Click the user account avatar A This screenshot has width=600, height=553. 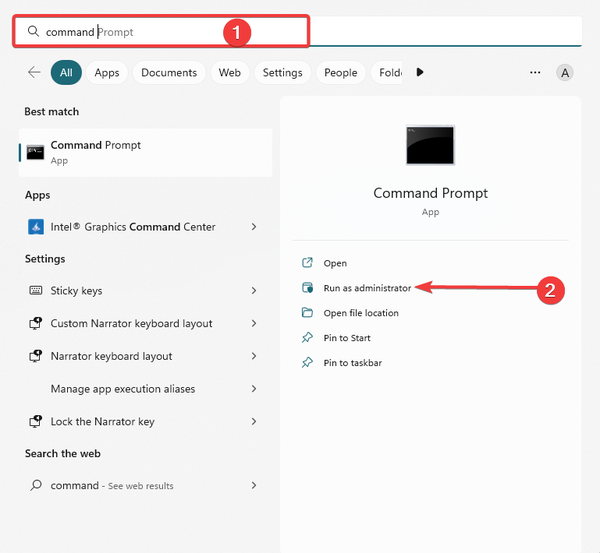pos(565,72)
